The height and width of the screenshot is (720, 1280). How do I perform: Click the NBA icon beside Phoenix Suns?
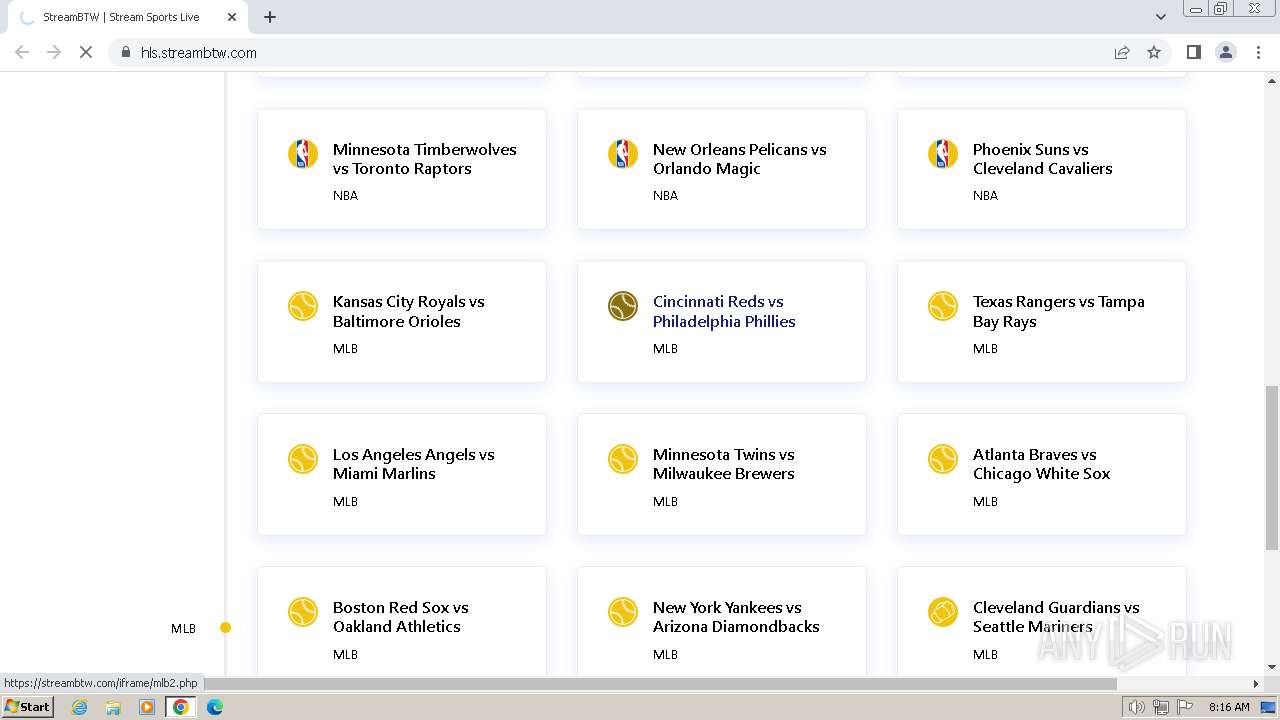[x=943, y=153]
